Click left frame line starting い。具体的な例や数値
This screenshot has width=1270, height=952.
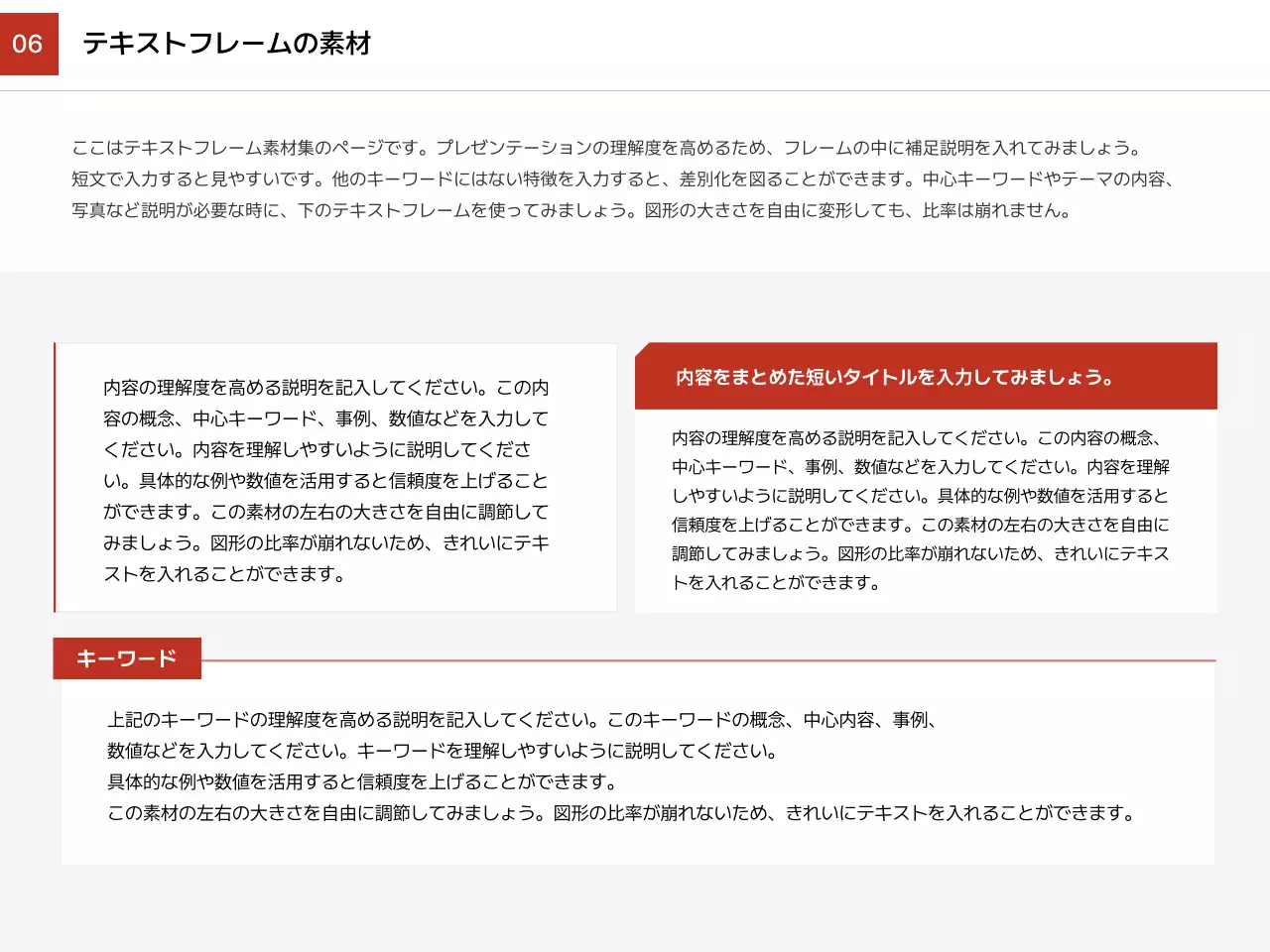[x=325, y=481]
